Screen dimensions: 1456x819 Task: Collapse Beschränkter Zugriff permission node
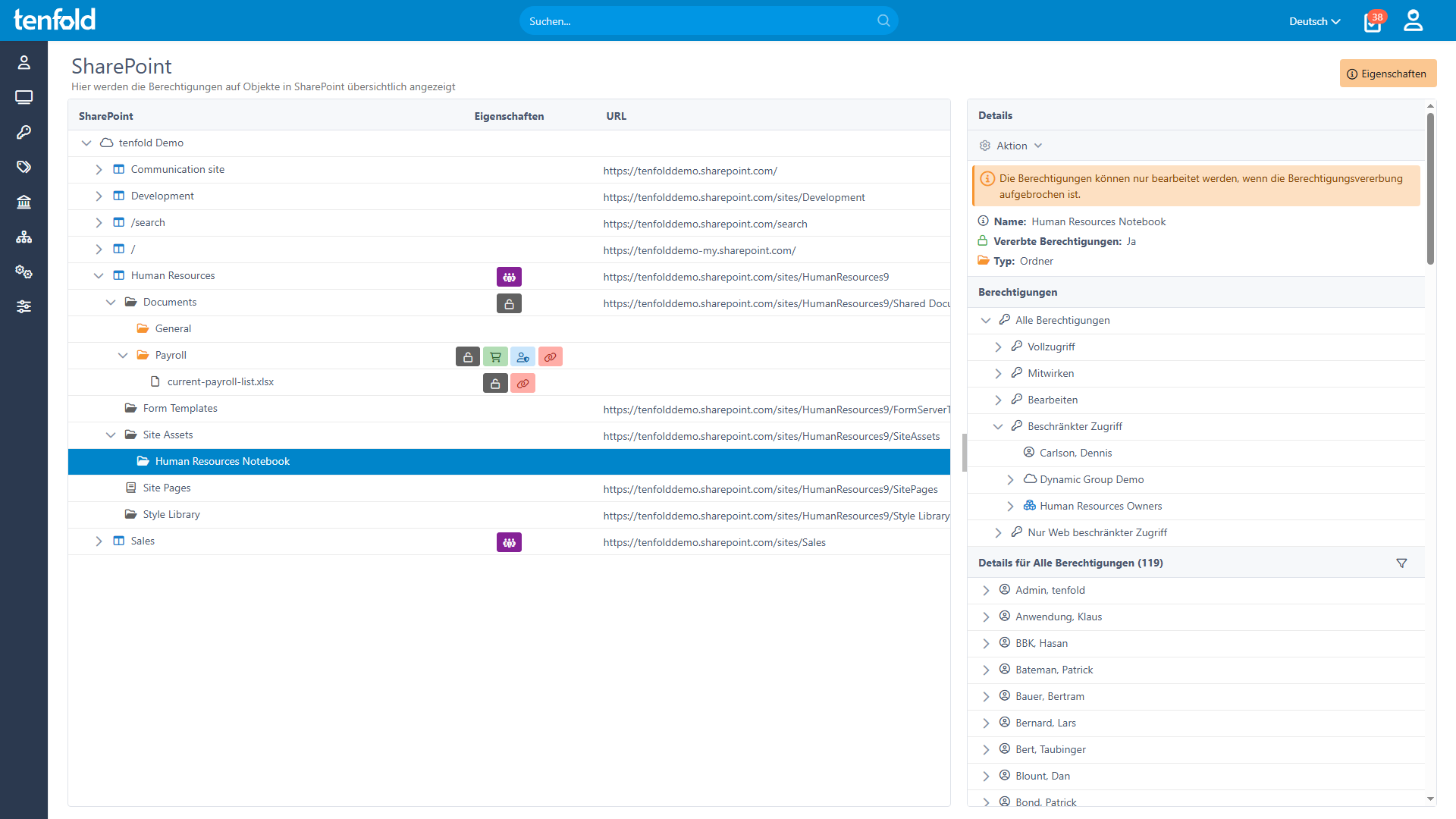pos(998,427)
